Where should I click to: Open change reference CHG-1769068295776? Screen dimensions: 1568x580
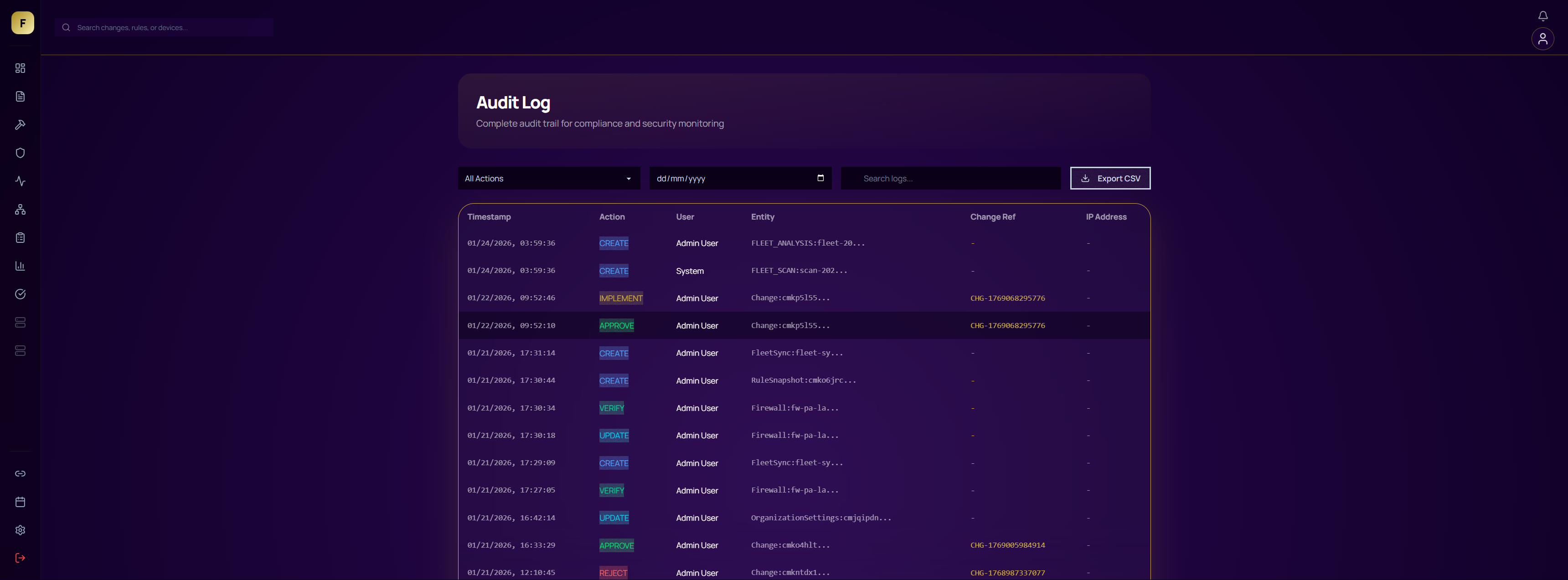(x=1007, y=298)
